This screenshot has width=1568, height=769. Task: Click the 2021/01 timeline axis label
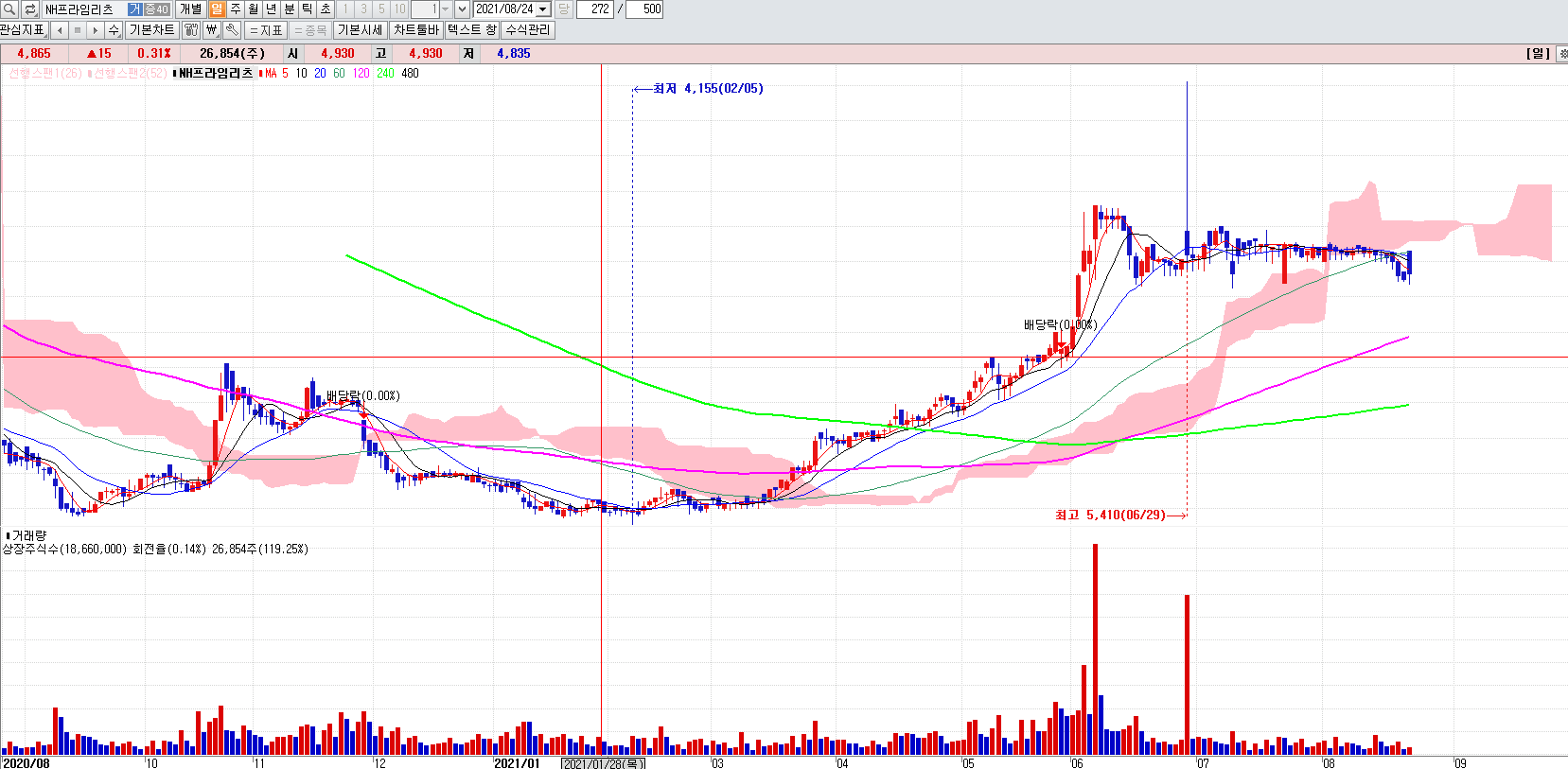pos(517,763)
